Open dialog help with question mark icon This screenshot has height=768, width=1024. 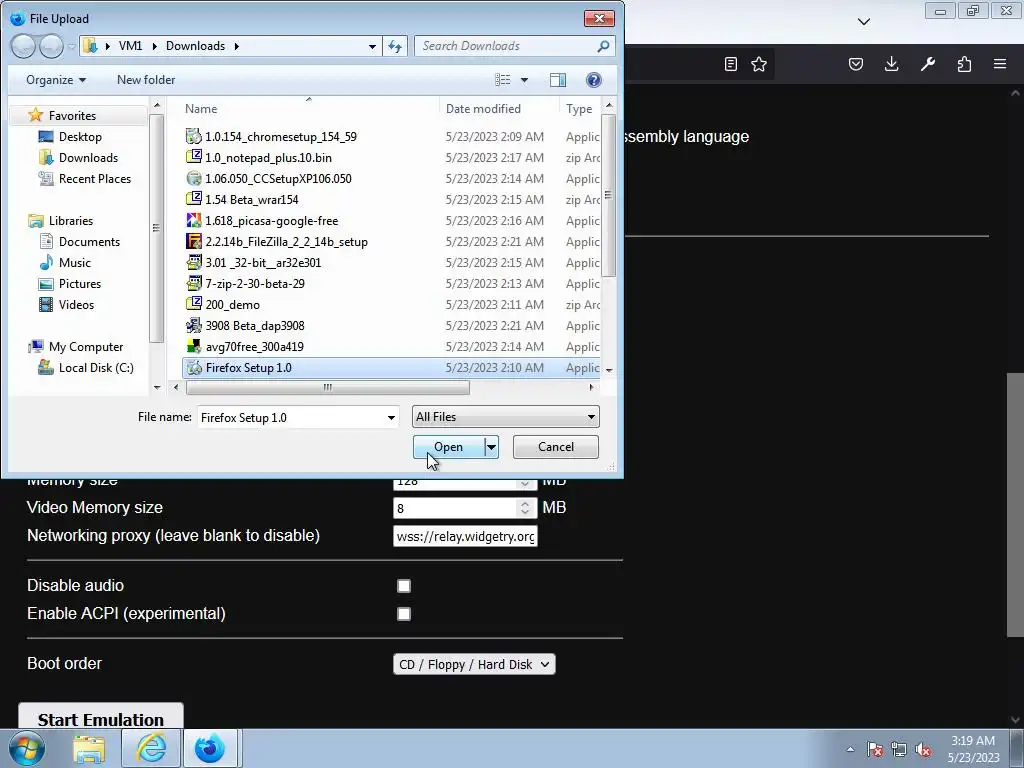[x=594, y=80]
